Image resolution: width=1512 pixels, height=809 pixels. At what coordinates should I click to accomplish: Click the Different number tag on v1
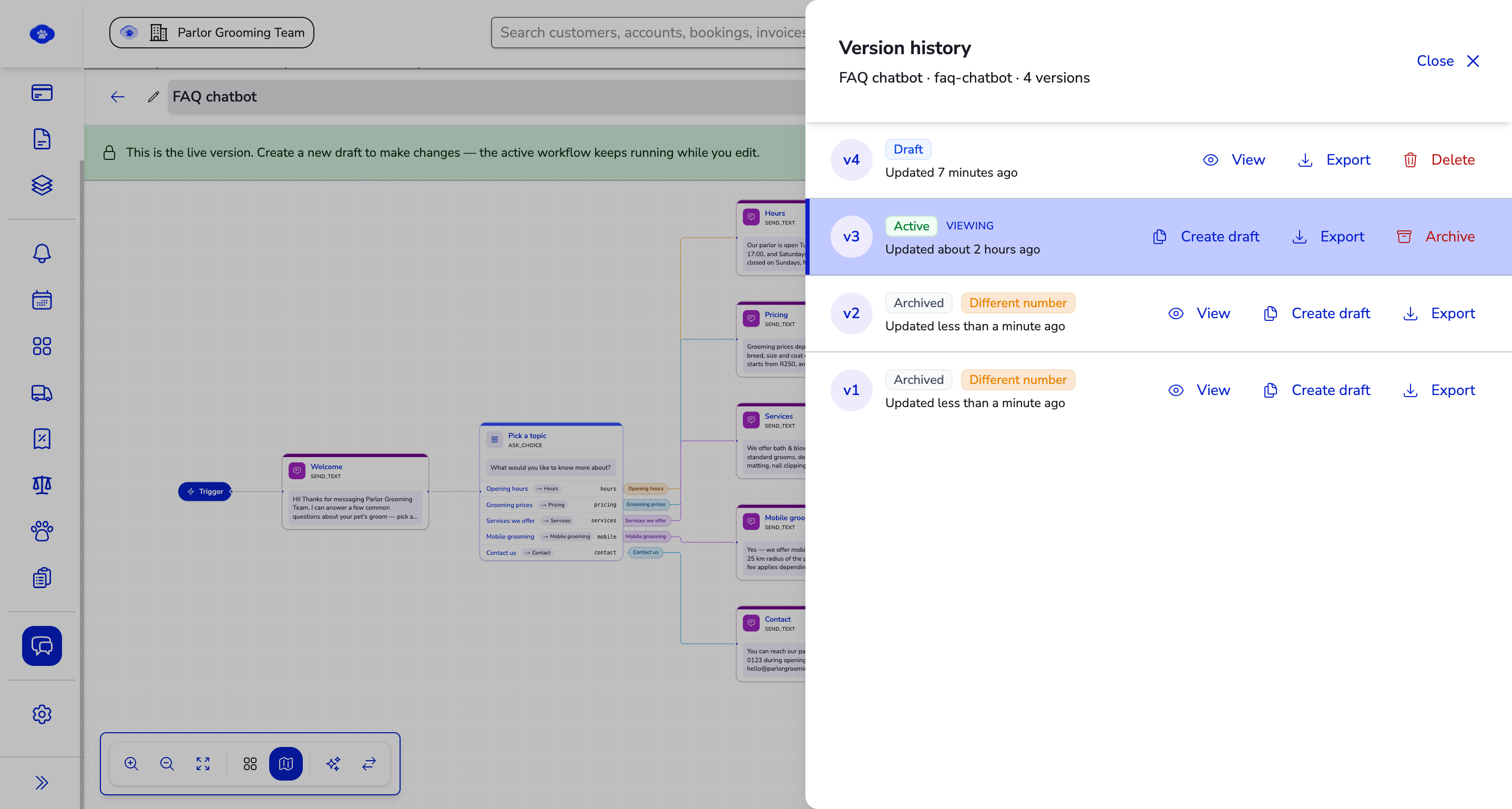(x=1018, y=380)
